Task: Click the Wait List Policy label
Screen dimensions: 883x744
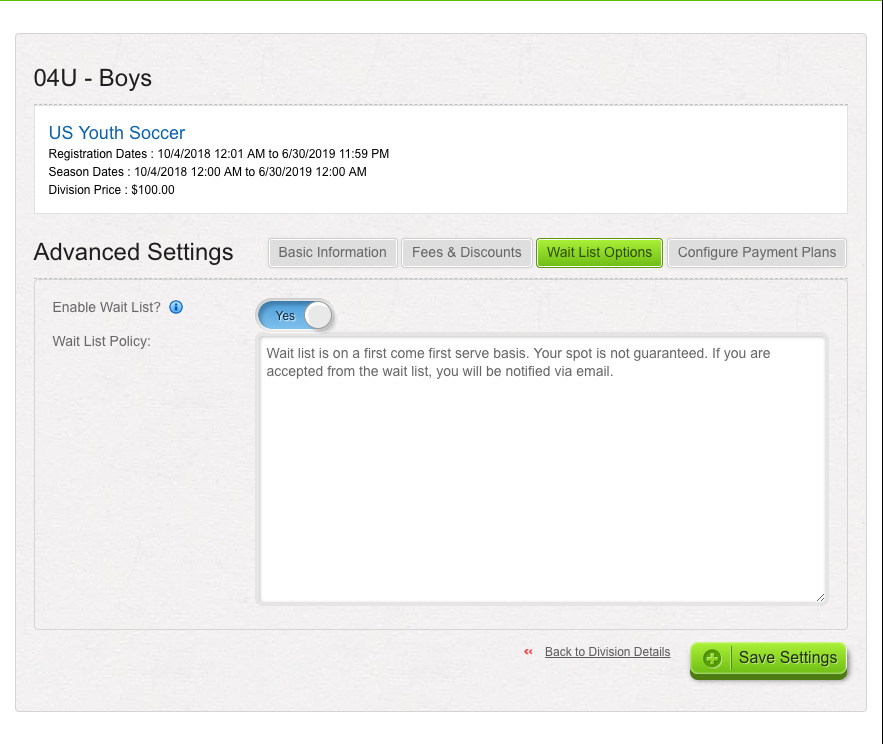Action: pos(101,341)
